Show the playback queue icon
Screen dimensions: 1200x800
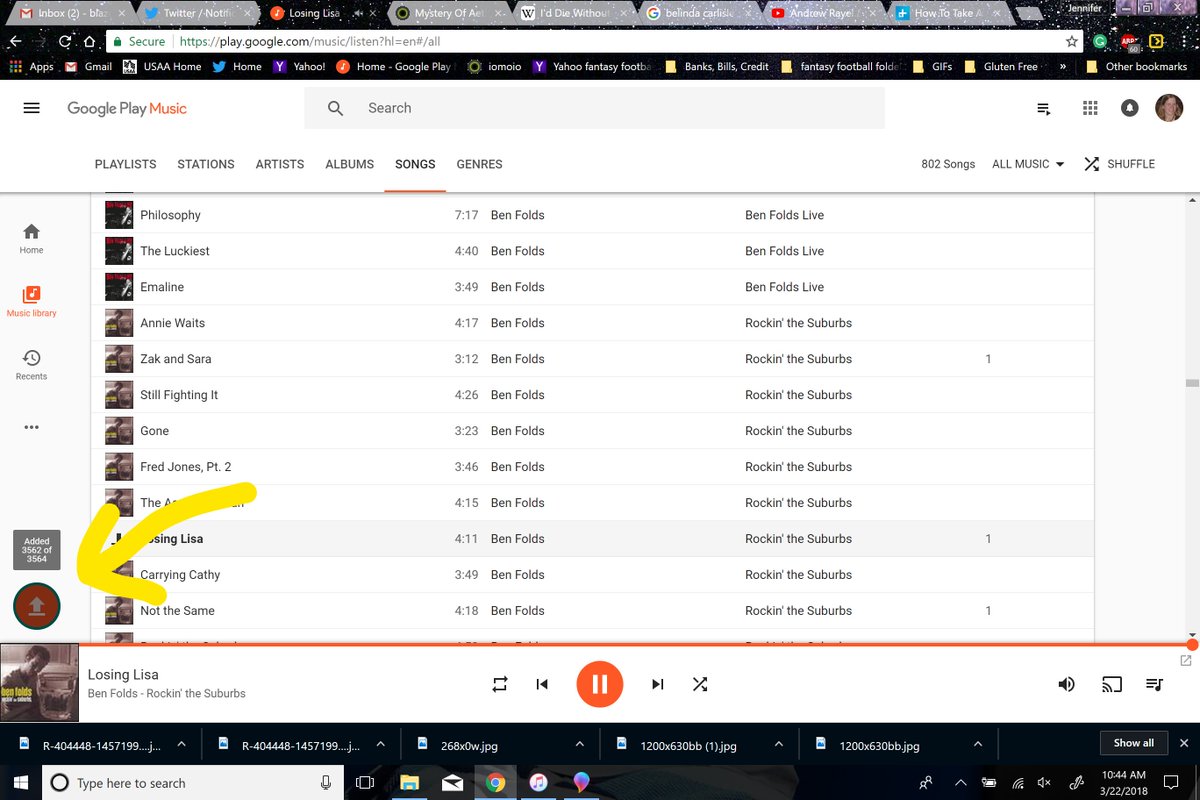pos(1155,684)
